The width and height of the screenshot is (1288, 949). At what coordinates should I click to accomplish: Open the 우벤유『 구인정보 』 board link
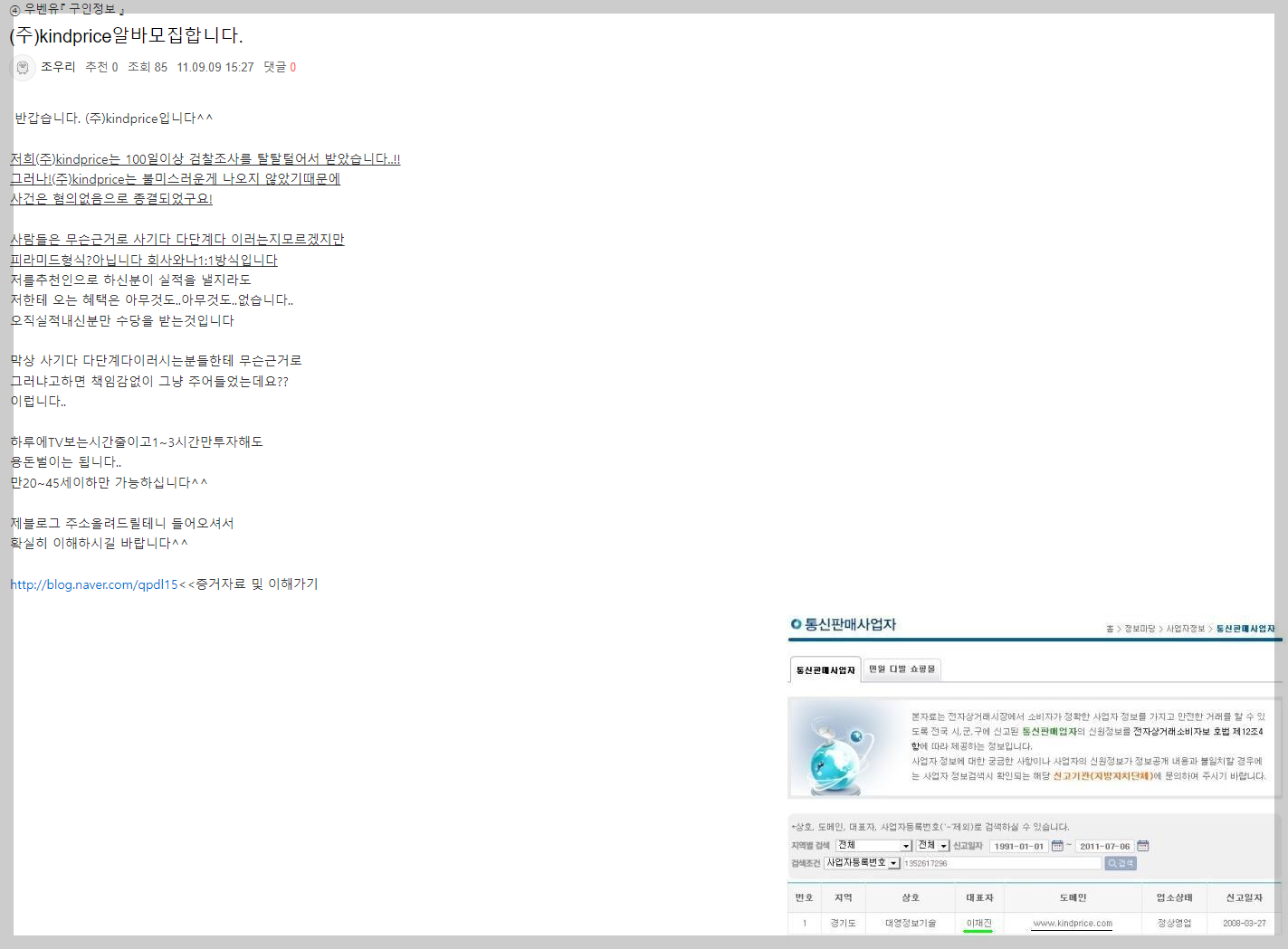click(74, 9)
